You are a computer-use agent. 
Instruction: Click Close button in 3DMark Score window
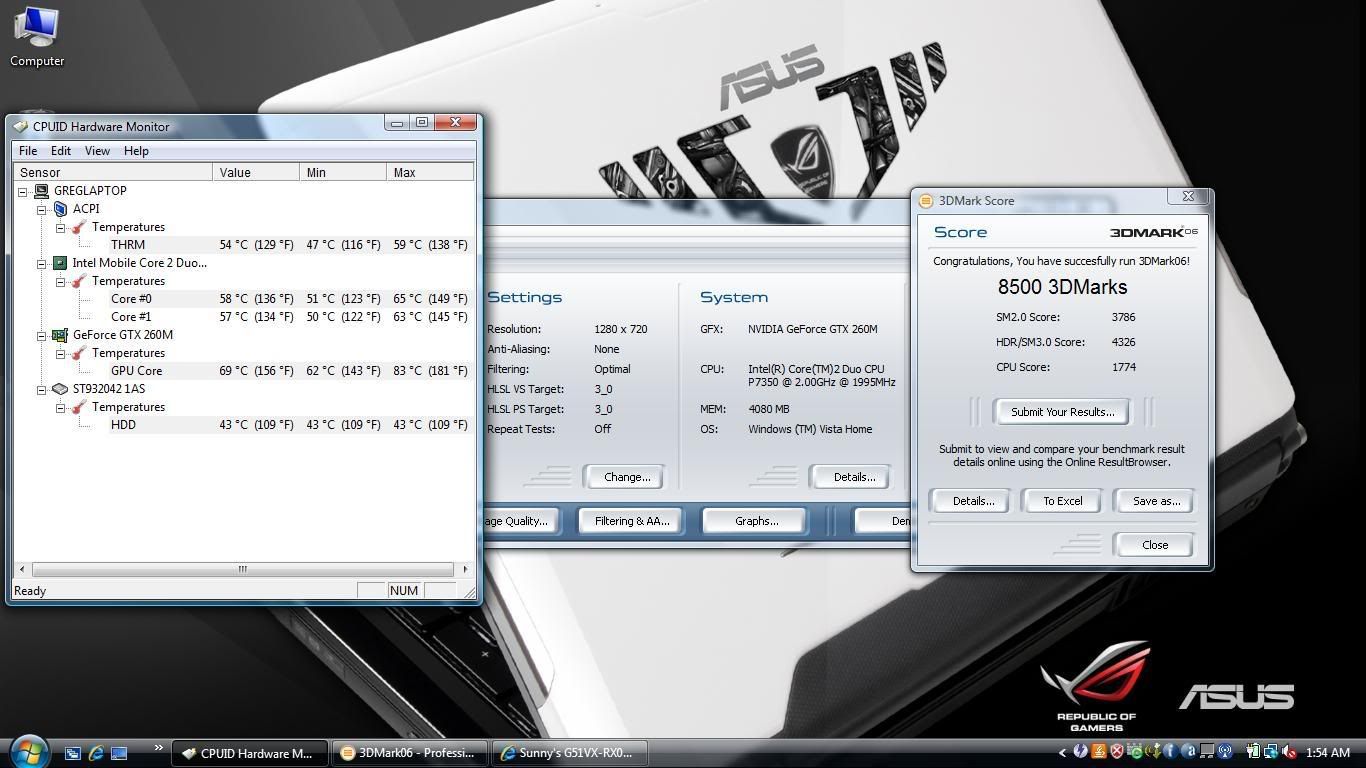1155,545
